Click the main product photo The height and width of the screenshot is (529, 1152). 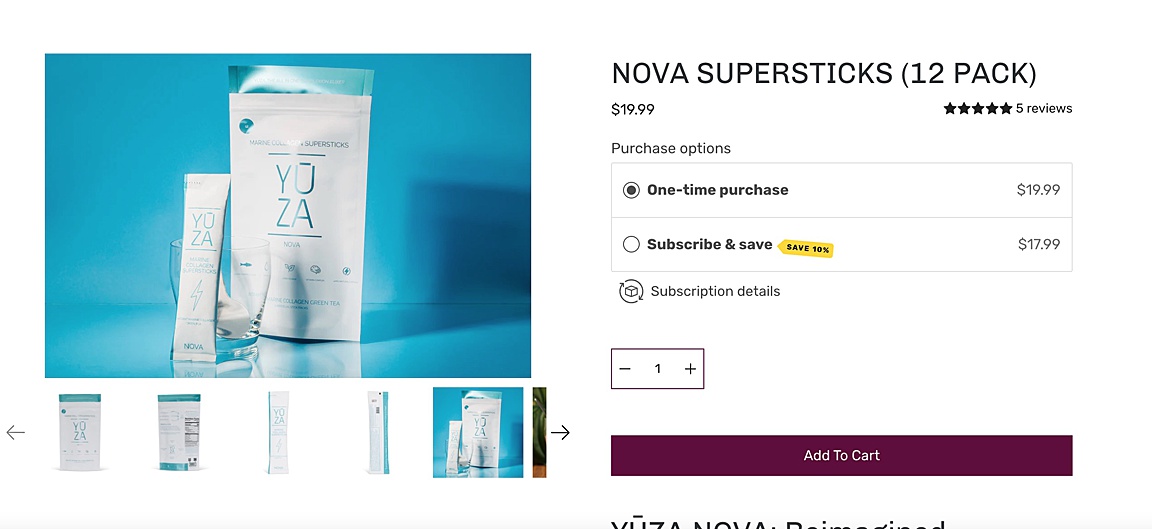point(288,215)
